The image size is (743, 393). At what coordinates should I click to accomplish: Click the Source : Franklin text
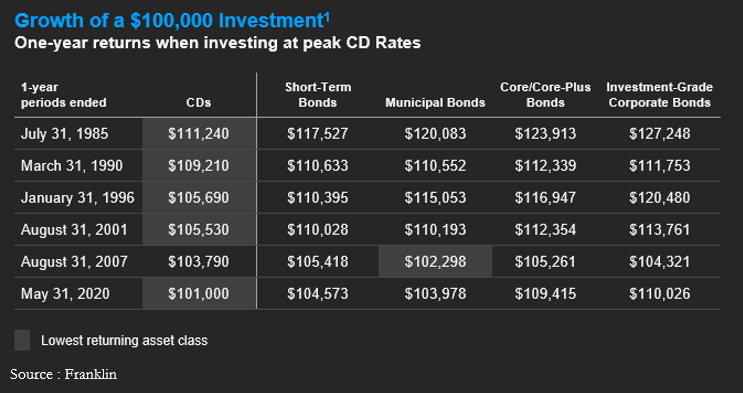(63, 374)
